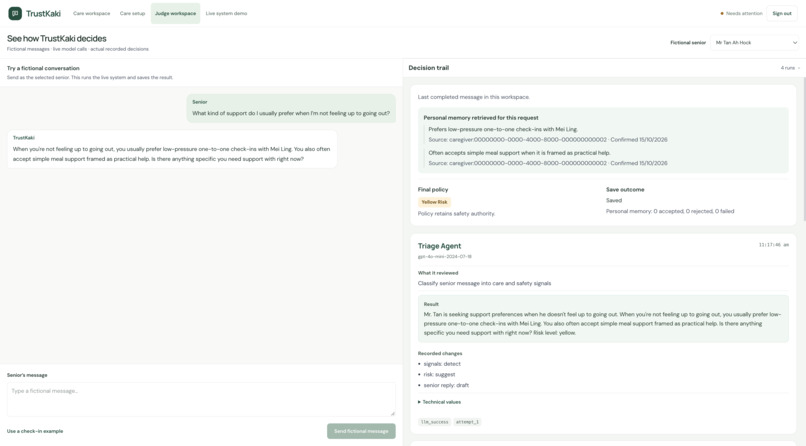Viewport: 806px width, 446px height.
Task: Open the Care workspace tab
Action: [x=91, y=13]
